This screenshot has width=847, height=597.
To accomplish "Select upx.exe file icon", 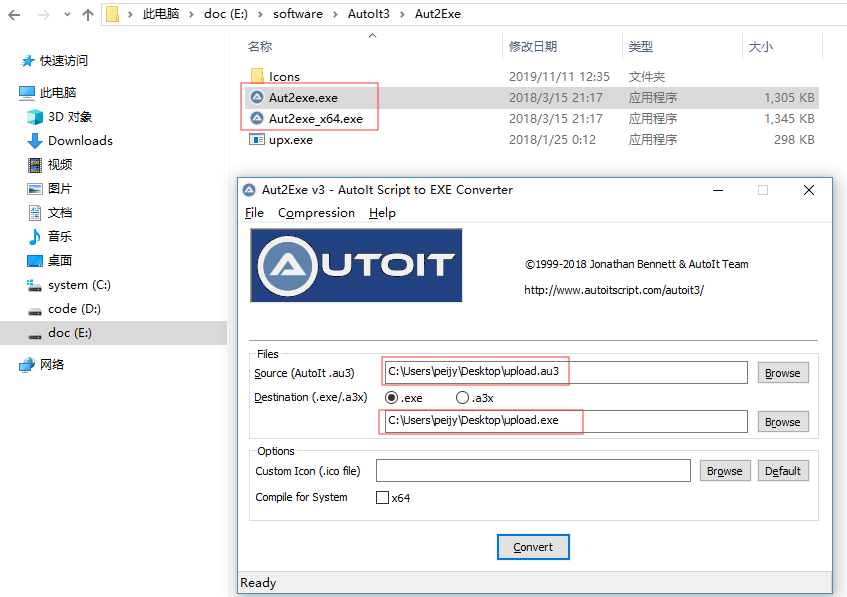I will [257, 139].
